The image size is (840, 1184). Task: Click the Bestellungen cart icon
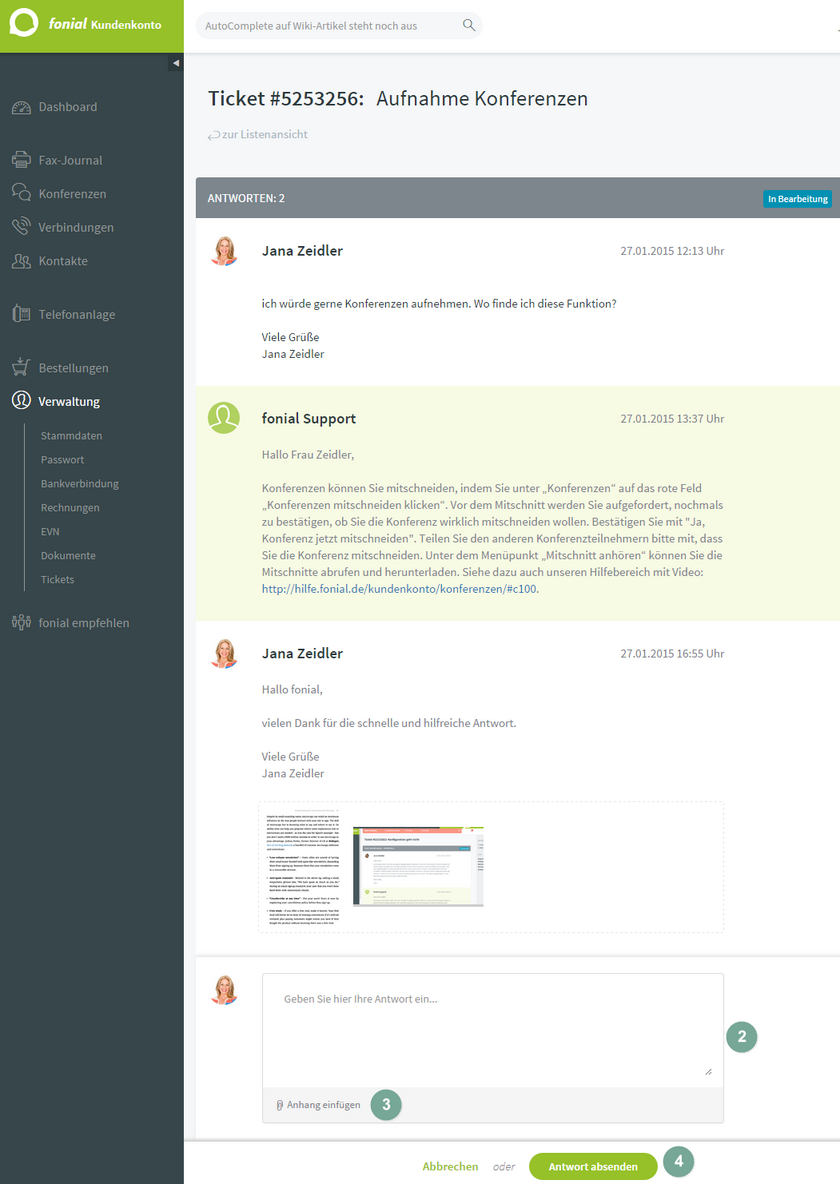tap(21, 368)
